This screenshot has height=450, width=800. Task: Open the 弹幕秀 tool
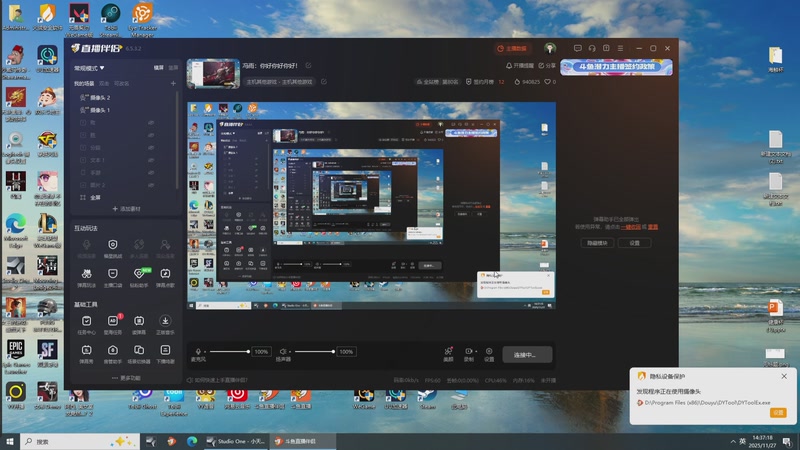tap(86, 350)
